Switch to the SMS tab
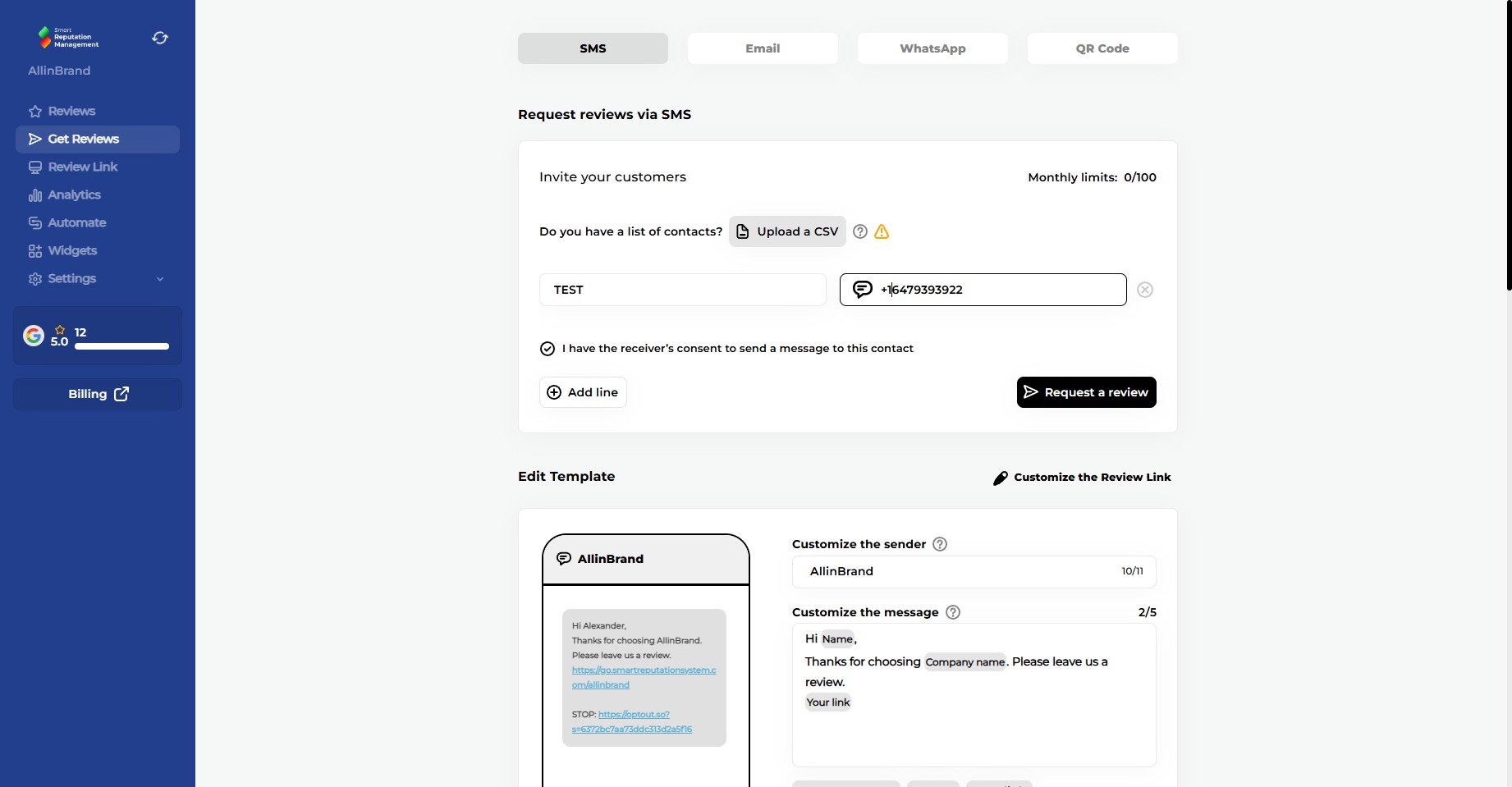Screen dimensions: 1512x787 [593, 48]
